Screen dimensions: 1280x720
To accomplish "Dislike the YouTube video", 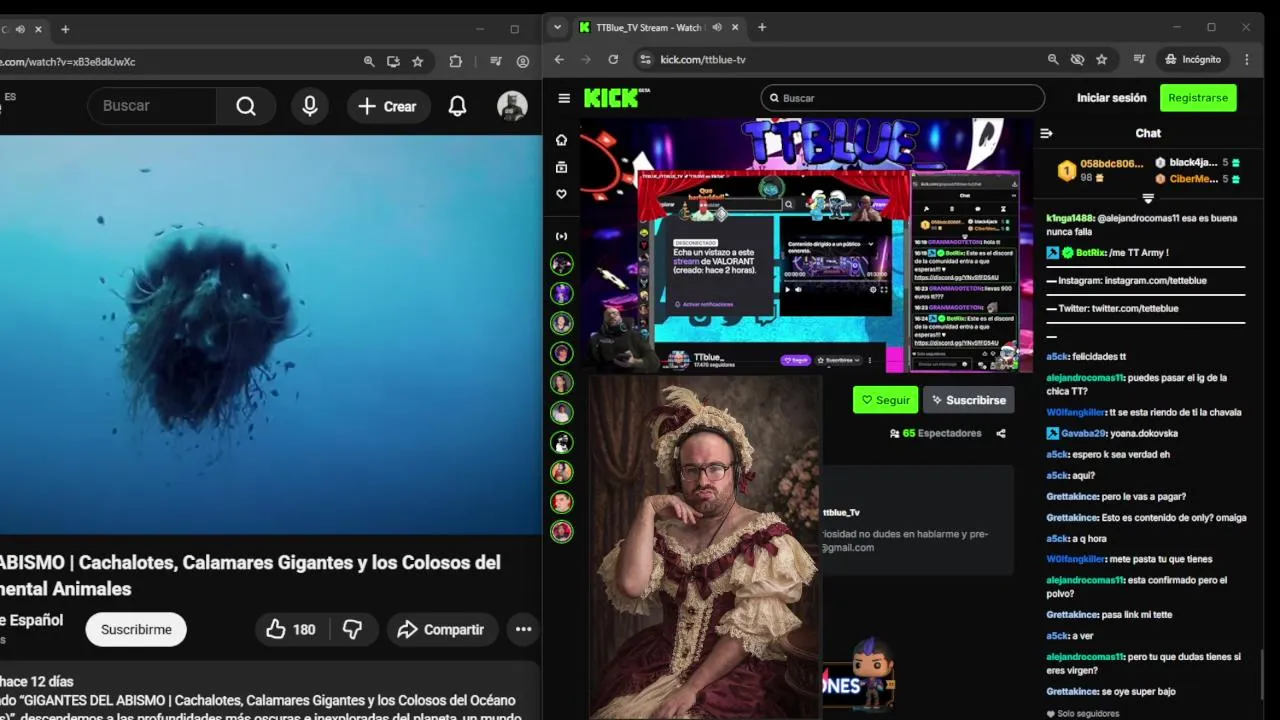I will 353,629.
